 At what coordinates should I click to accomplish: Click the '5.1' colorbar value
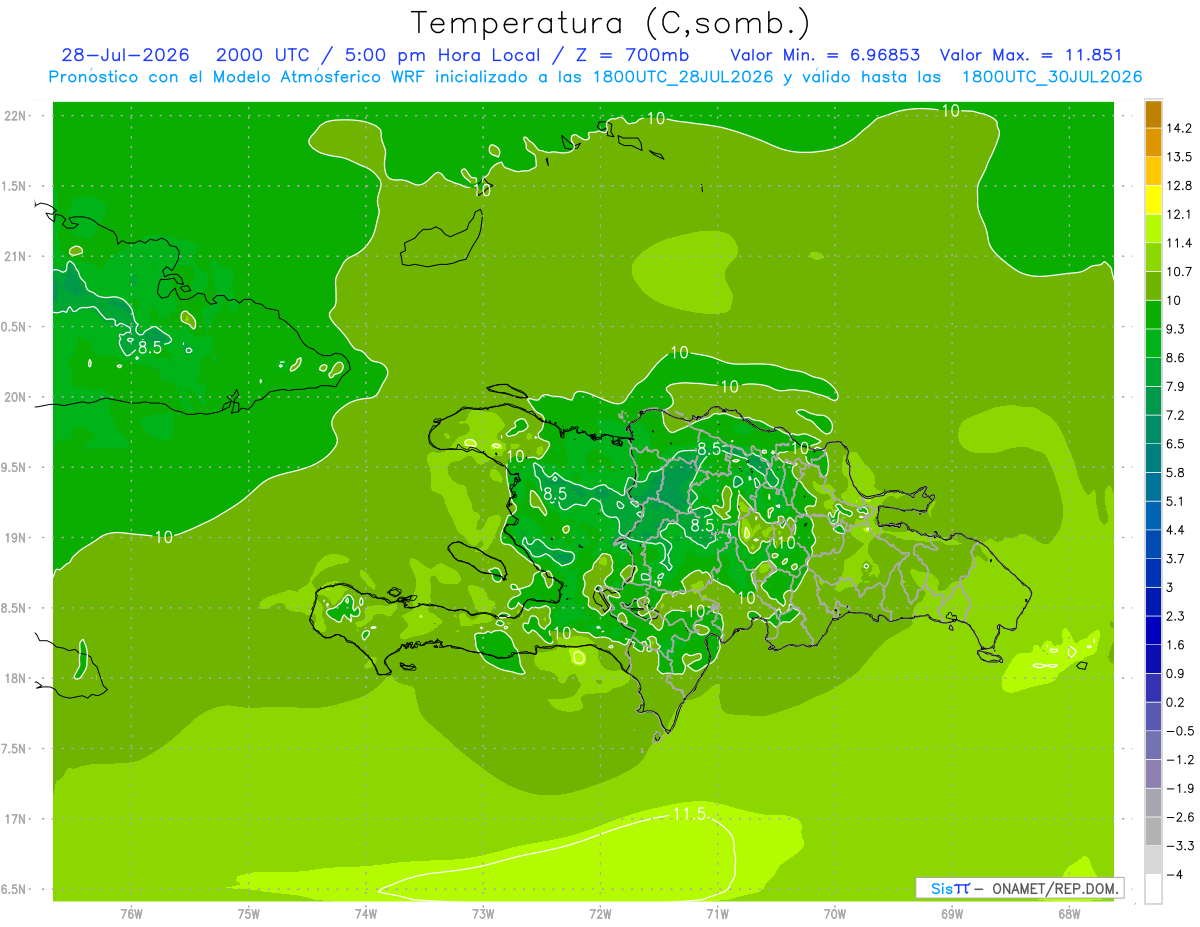point(1176,501)
